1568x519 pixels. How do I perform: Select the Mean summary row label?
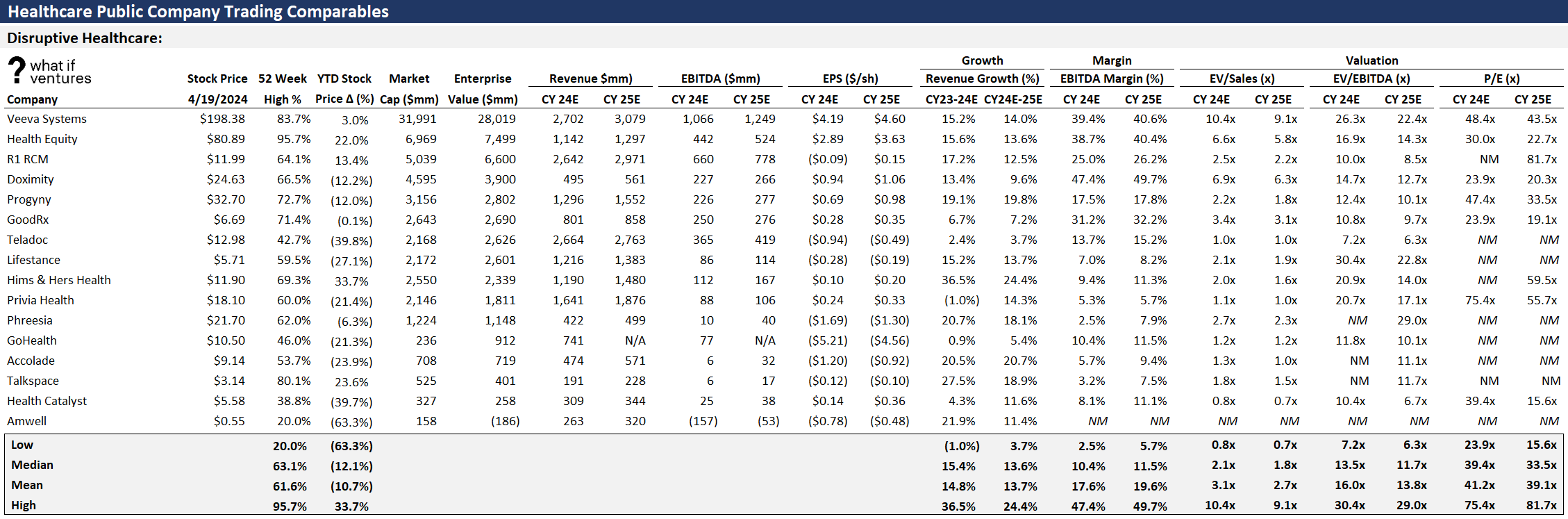[27, 485]
